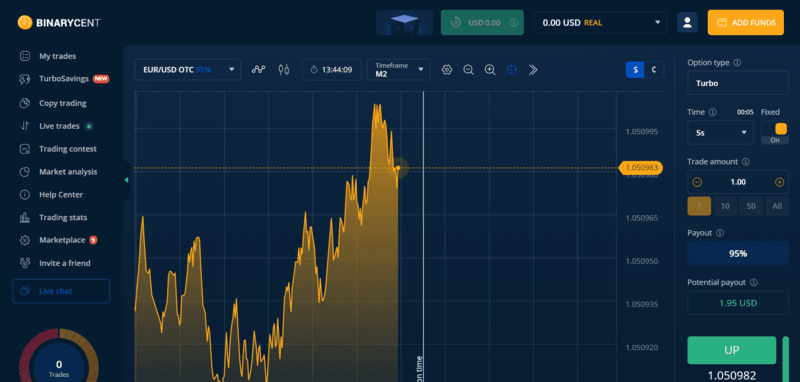Start a Live chat

[61, 291]
